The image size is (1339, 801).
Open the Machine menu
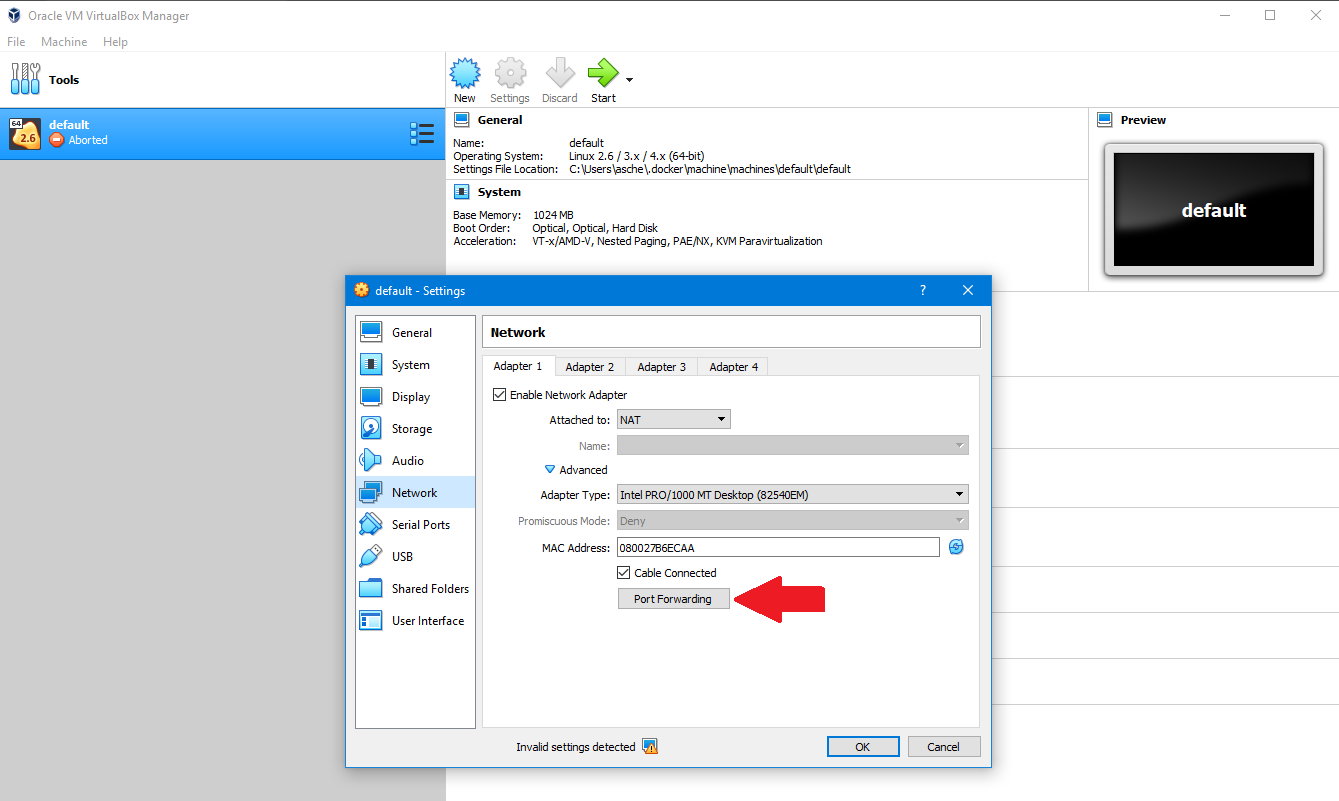tap(64, 42)
